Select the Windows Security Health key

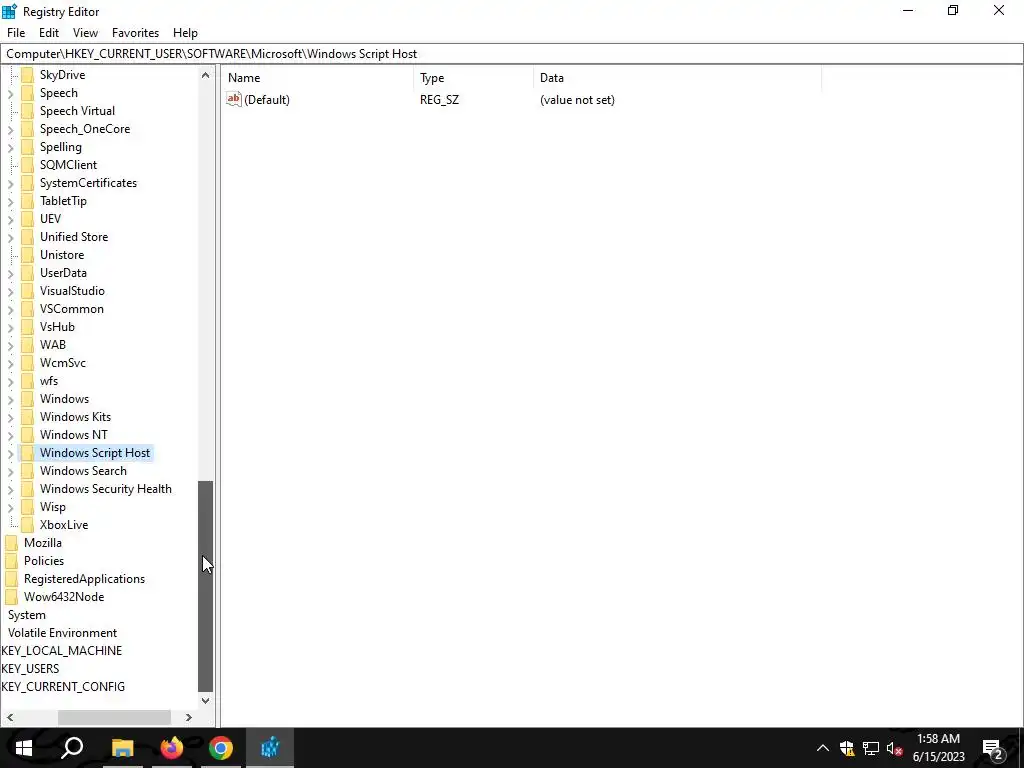pyautogui.click(x=106, y=488)
